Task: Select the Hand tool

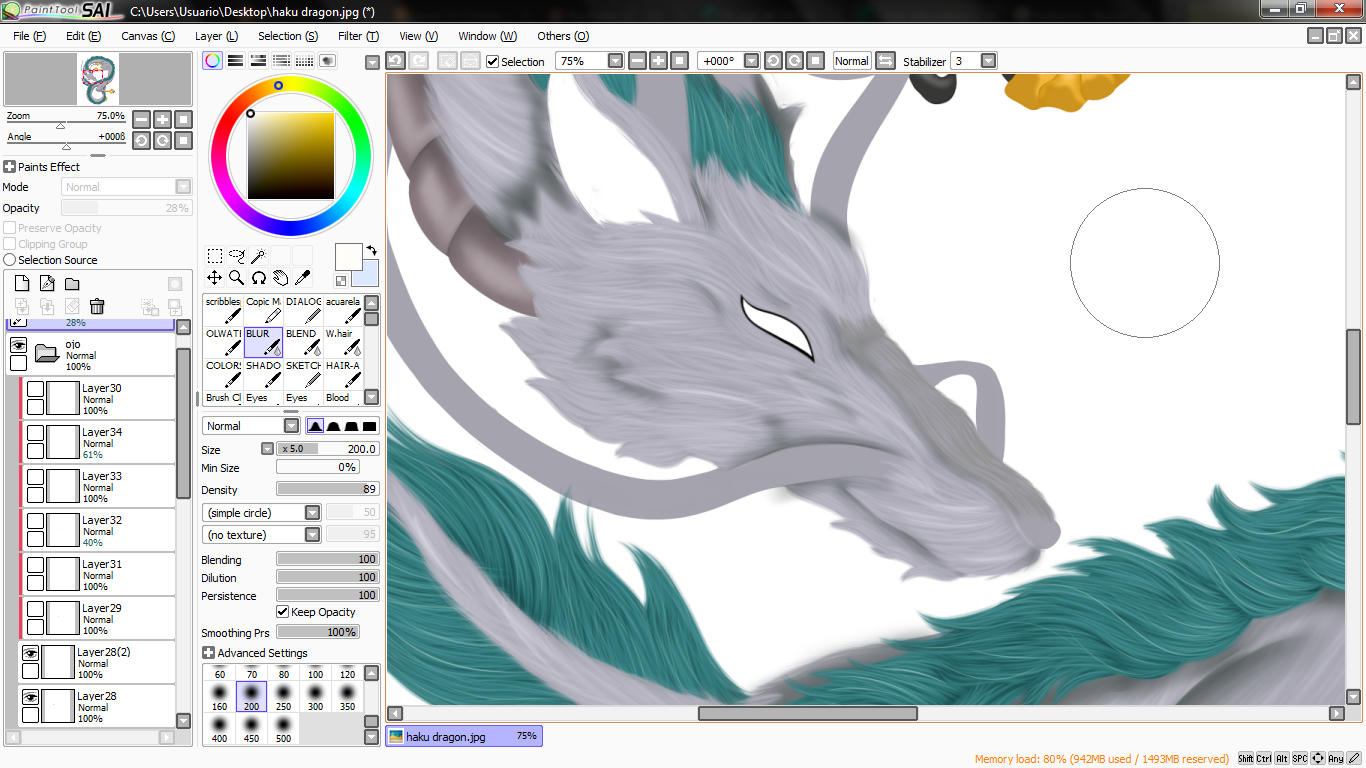Action: coord(280,277)
